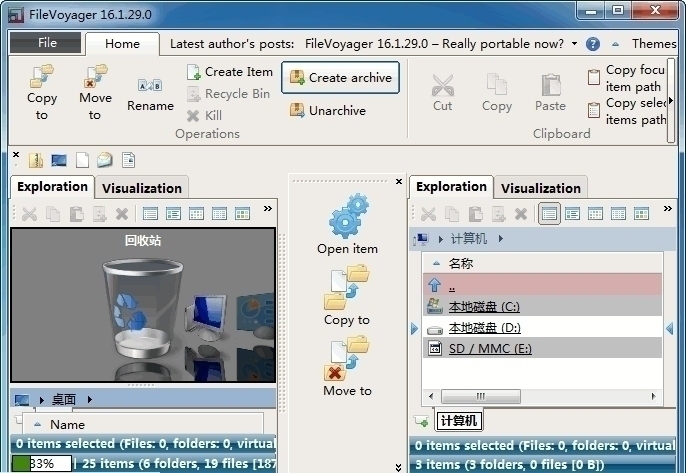
Task: Click the Paste clipboard icon
Action: click(550, 92)
